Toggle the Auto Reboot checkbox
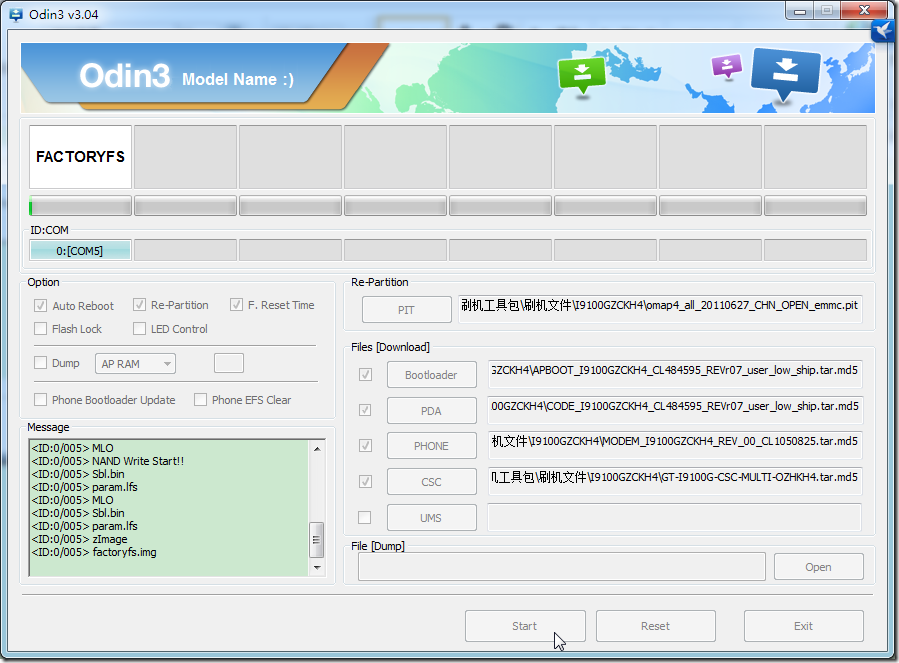This screenshot has height=663, width=899. tap(40, 306)
